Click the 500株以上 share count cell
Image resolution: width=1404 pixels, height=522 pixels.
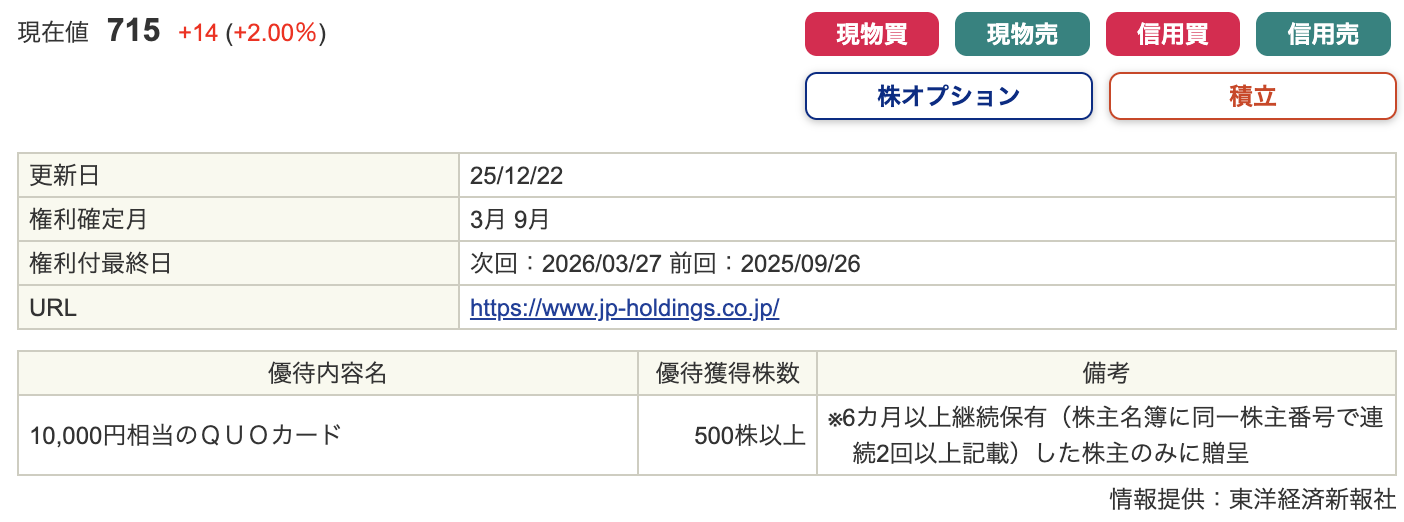pyautogui.click(x=750, y=435)
